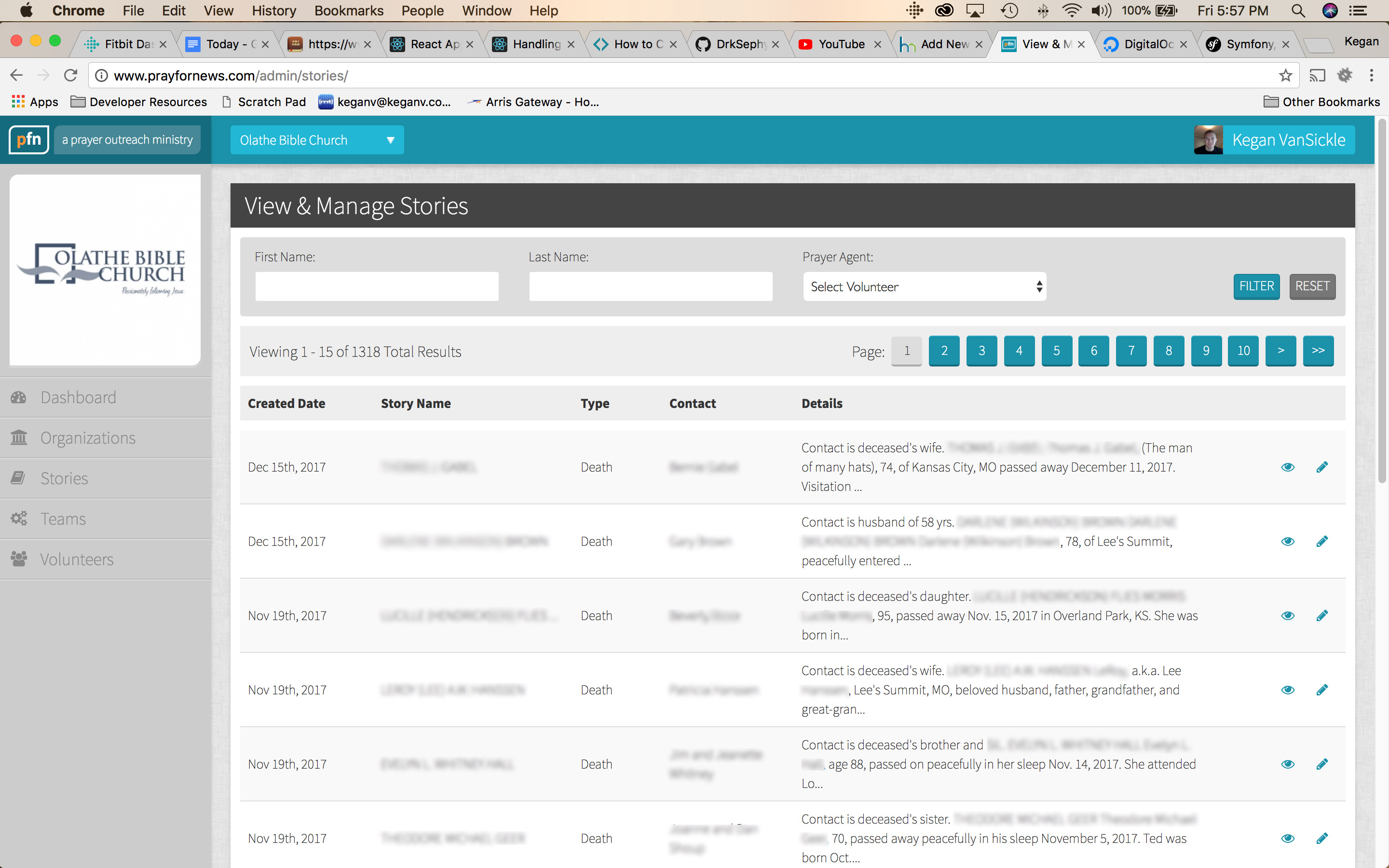Go to page 2 of results
Image resolution: width=1389 pixels, height=868 pixels.
(944, 351)
